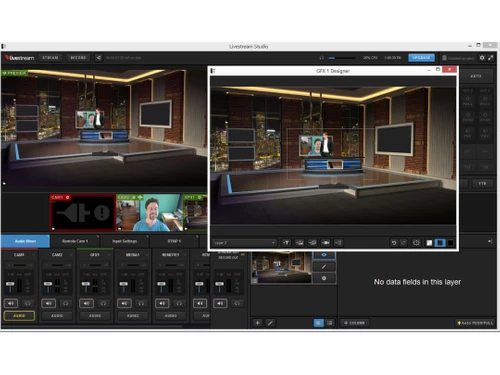Click the pencil edit button beside layer thumbnail
The width and height of the screenshot is (500, 375).
point(324,267)
